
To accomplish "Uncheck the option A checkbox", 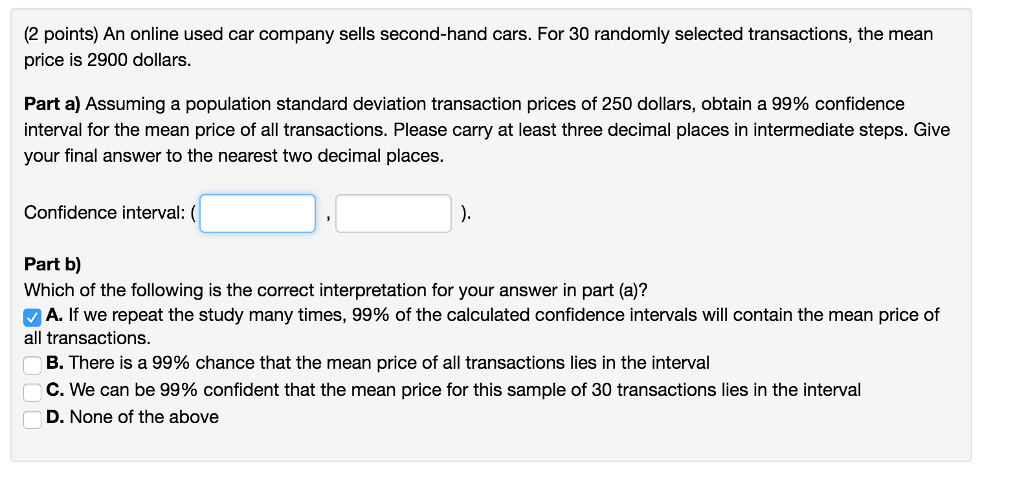I will tap(32, 318).
